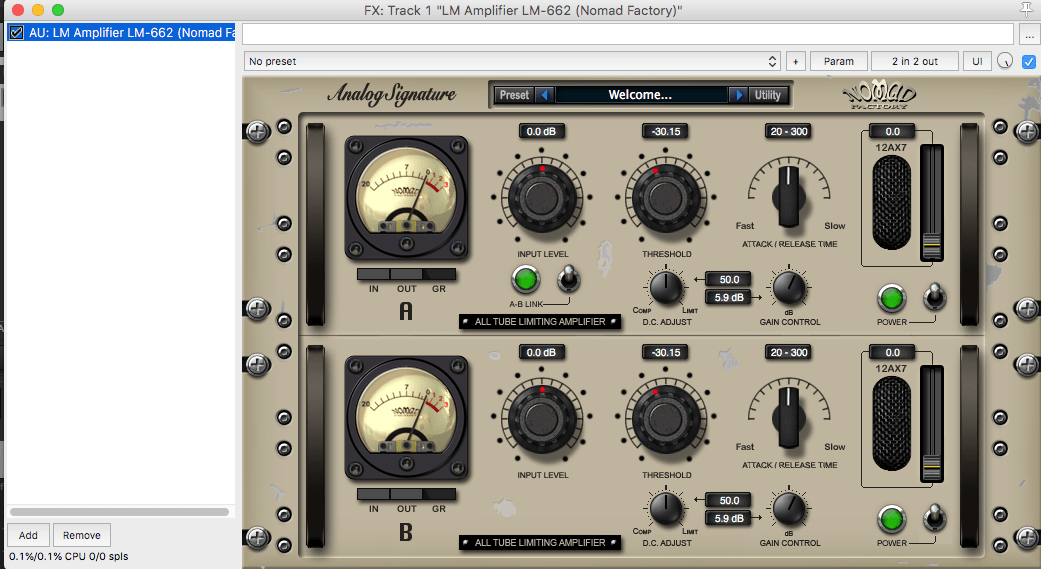Toggle the A-B Link green light
1041x569 pixels.
[524, 279]
